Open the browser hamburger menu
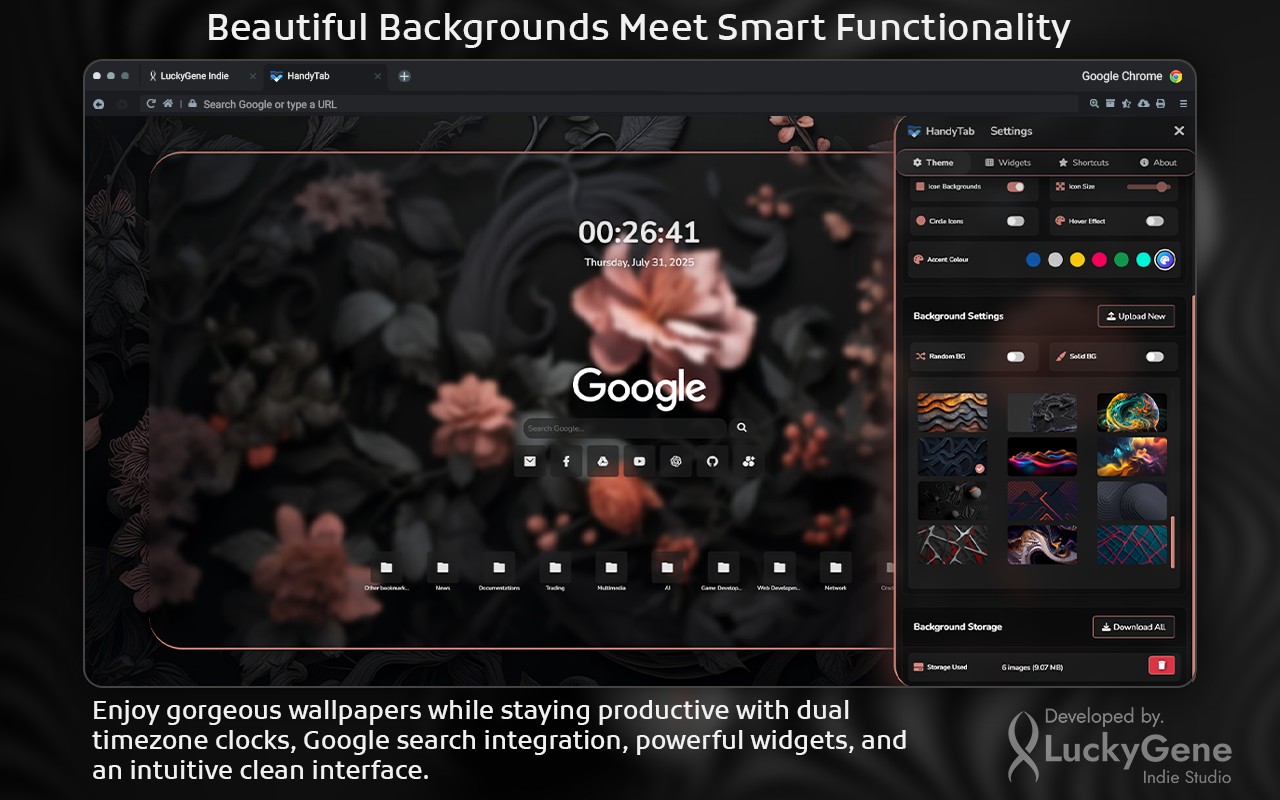1280x800 pixels. 1183,104
